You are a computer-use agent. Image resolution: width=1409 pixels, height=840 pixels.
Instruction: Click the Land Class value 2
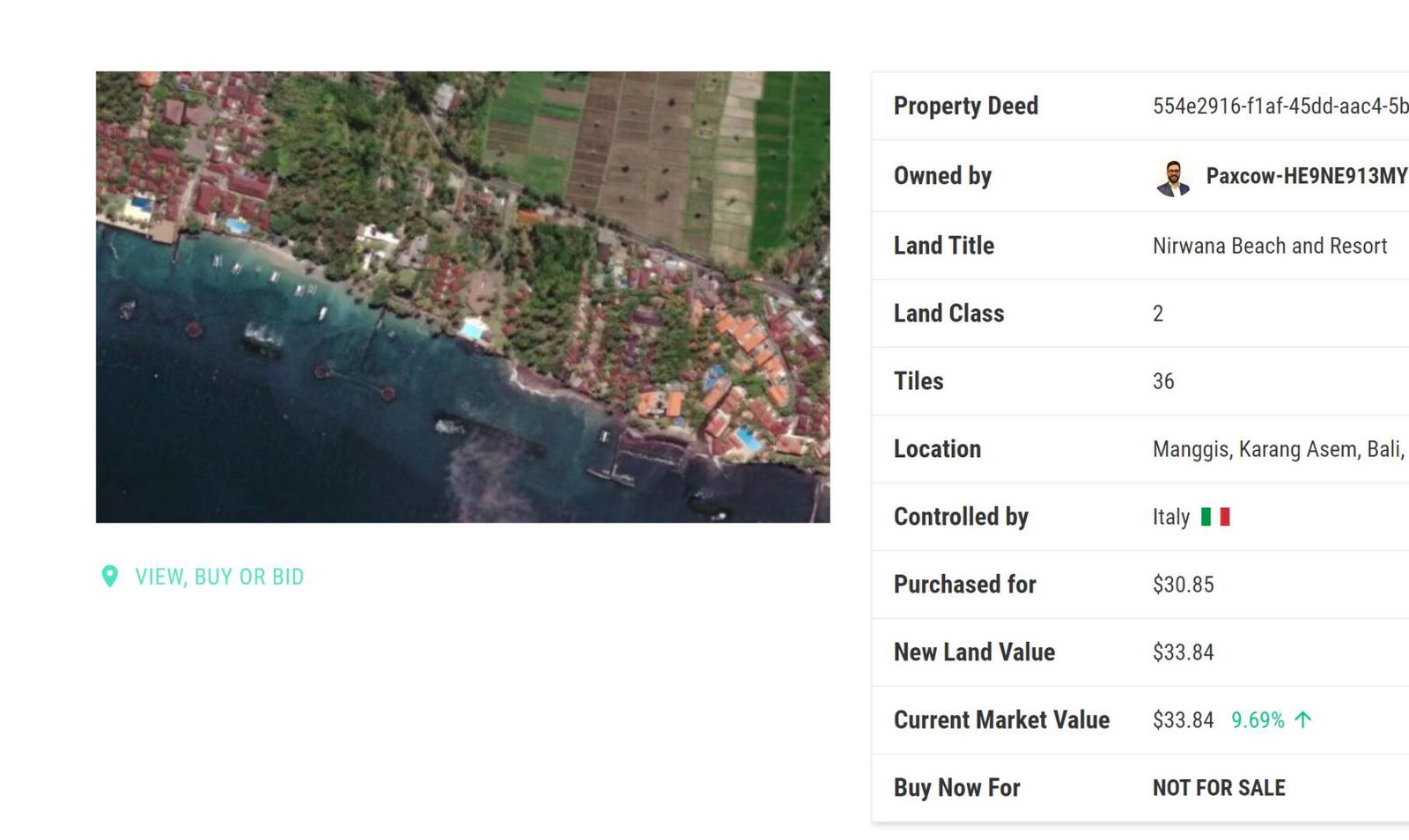pos(1158,313)
